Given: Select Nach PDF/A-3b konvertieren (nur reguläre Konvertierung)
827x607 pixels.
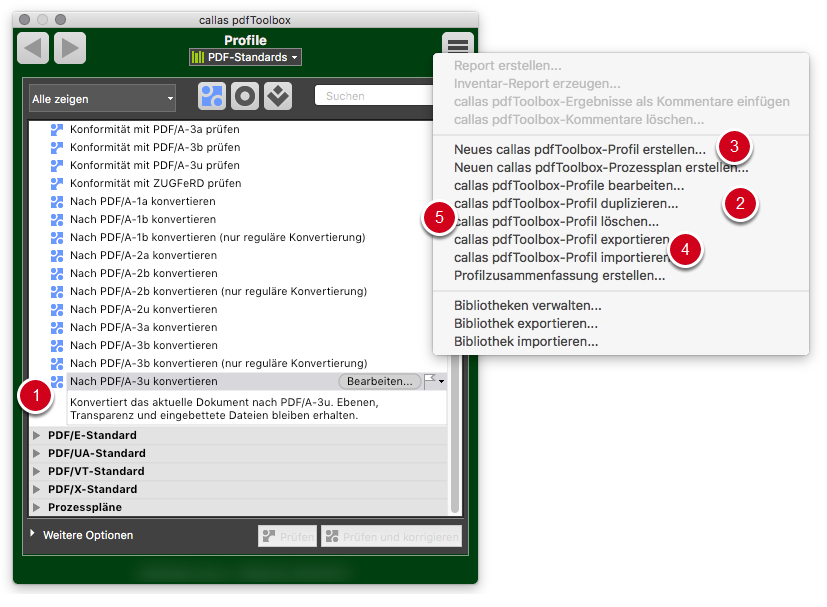Looking at the screenshot, I should click(218, 363).
